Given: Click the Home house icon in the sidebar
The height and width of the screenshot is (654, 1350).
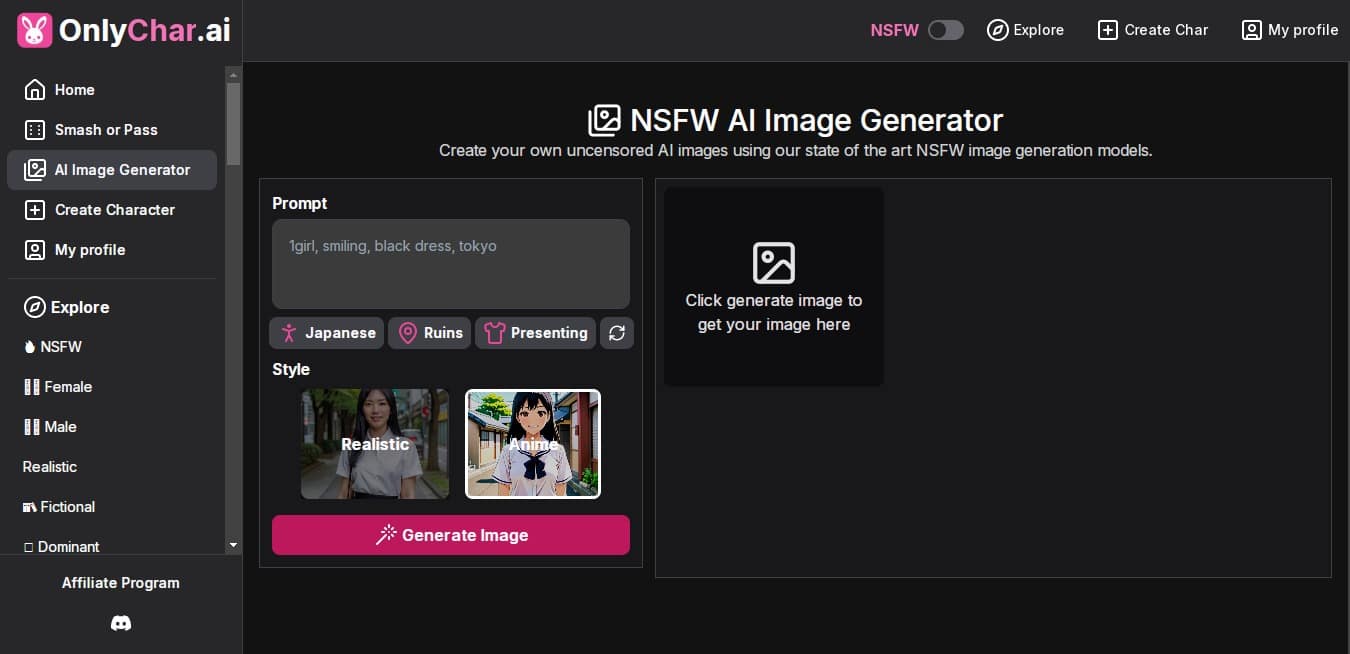Looking at the screenshot, I should [x=35, y=90].
